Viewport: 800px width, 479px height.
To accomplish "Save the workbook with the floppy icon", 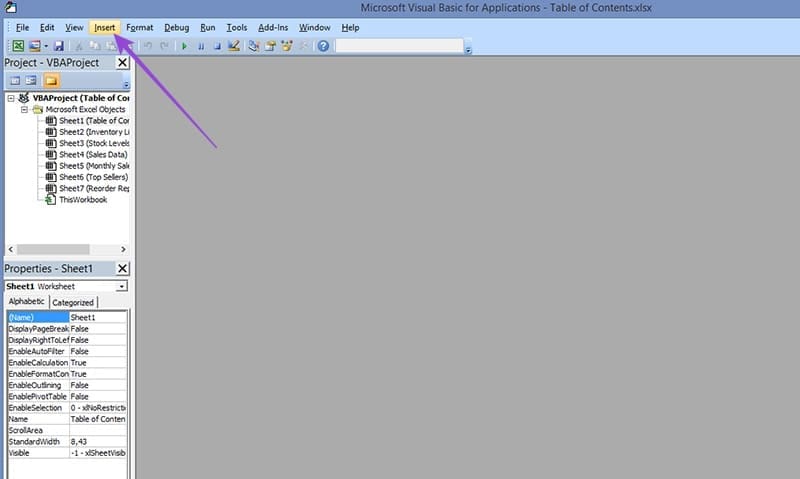I will coord(59,46).
